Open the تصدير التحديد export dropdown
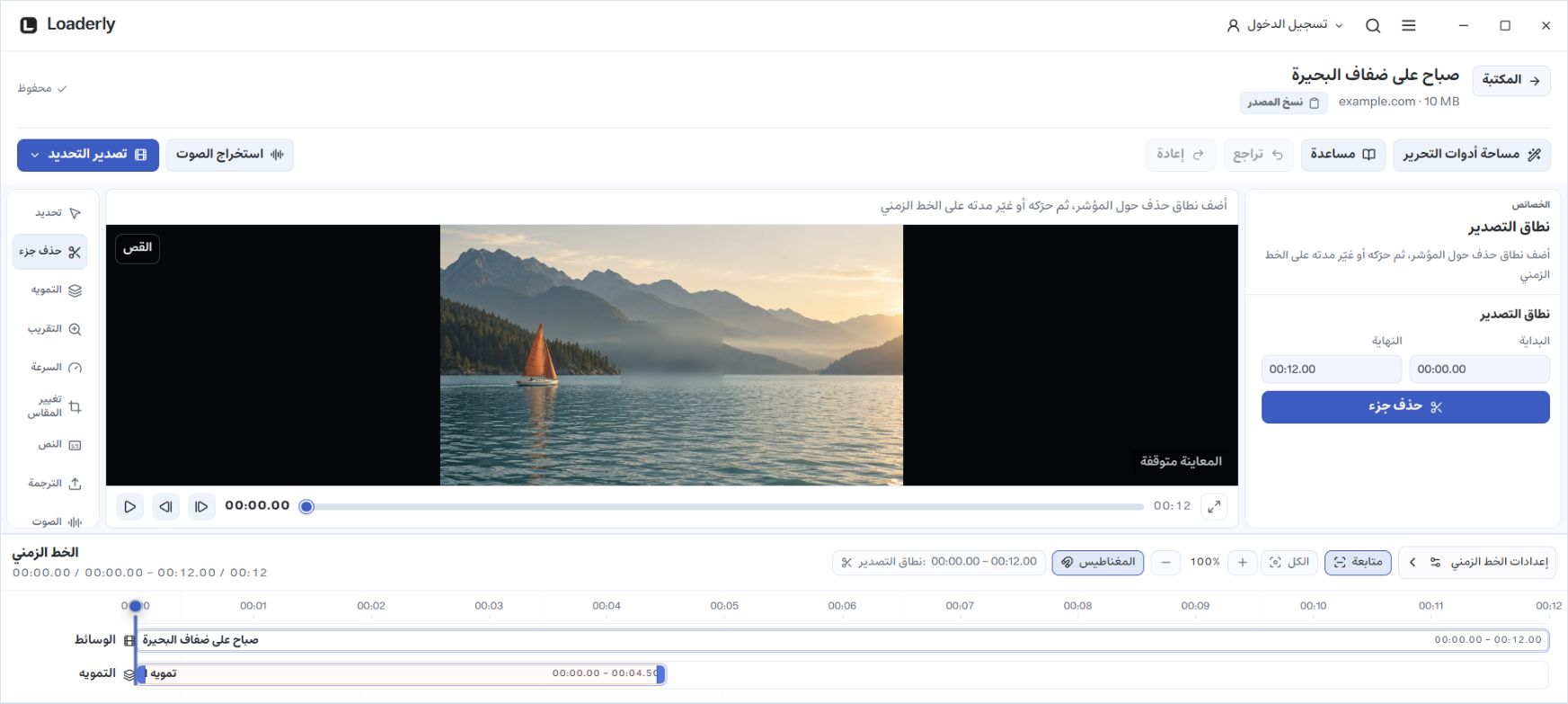Screen dimensions: 1568x704 (x=88, y=155)
